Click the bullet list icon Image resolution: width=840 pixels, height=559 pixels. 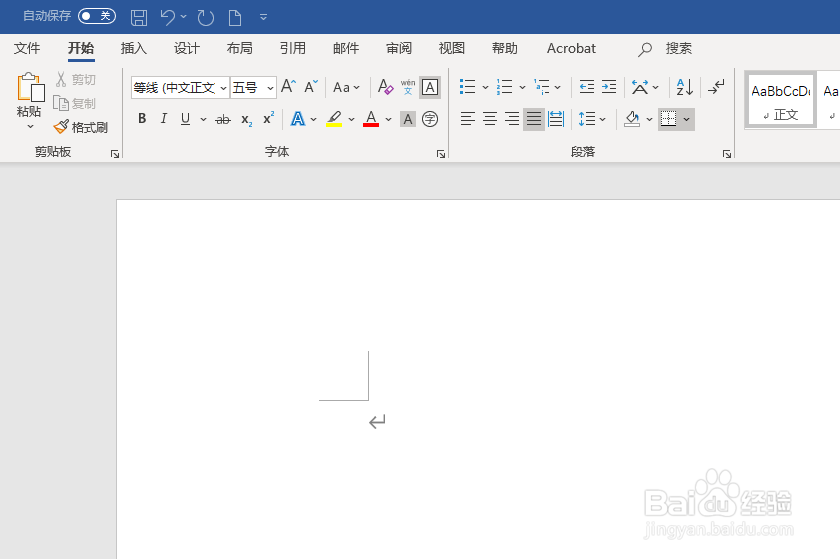[468, 87]
